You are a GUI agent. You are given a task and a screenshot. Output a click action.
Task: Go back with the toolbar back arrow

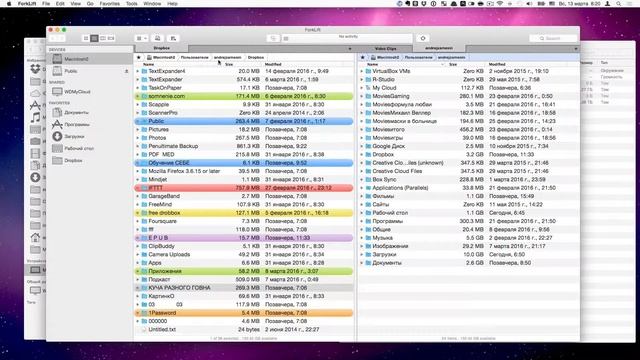[53, 38]
